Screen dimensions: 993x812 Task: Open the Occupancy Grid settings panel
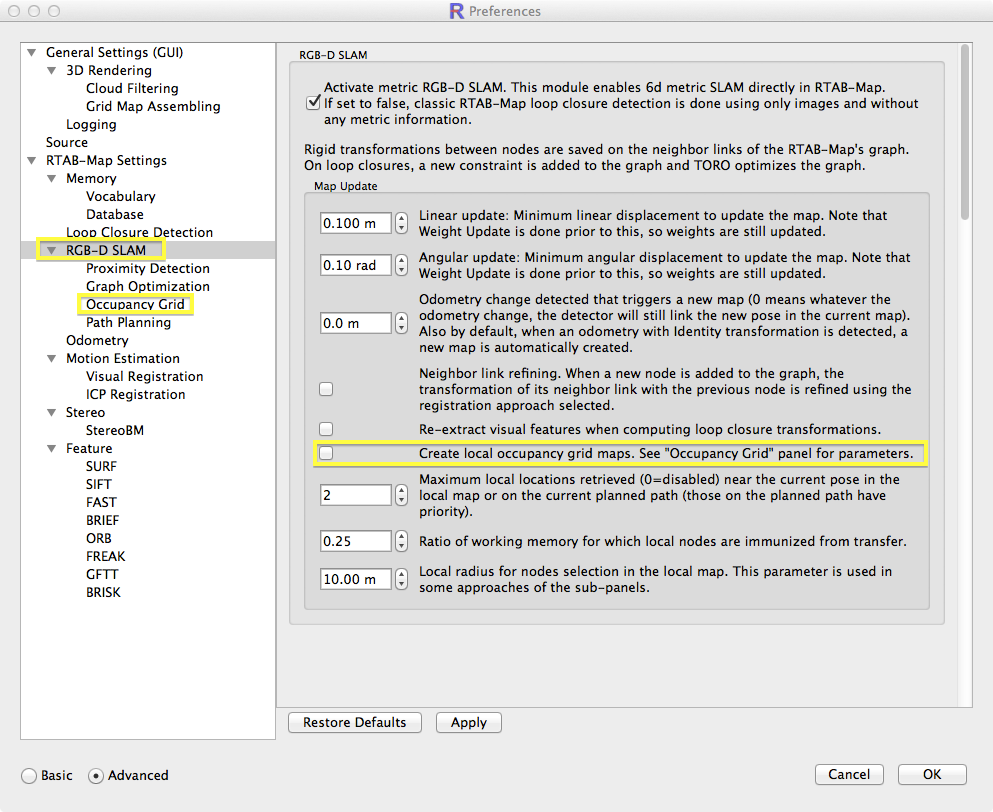coord(135,305)
